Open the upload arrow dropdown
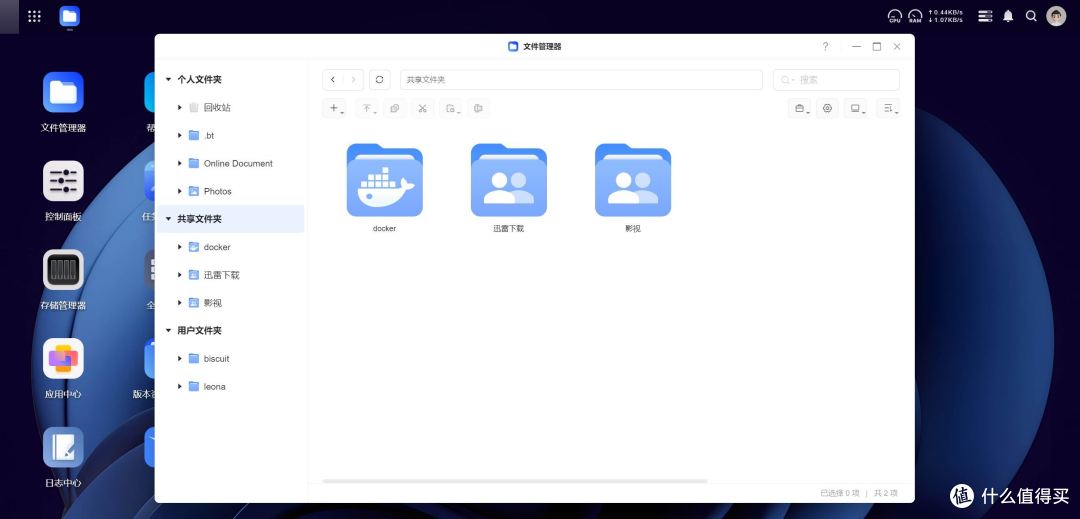 (368, 108)
